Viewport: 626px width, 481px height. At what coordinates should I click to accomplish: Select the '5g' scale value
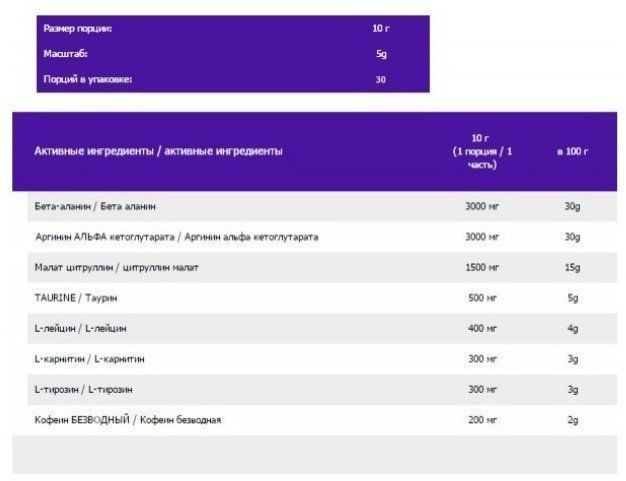click(x=381, y=54)
